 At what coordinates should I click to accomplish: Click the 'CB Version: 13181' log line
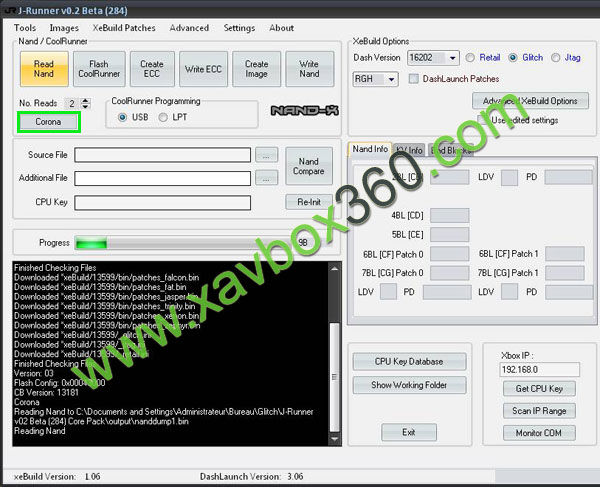[46, 393]
